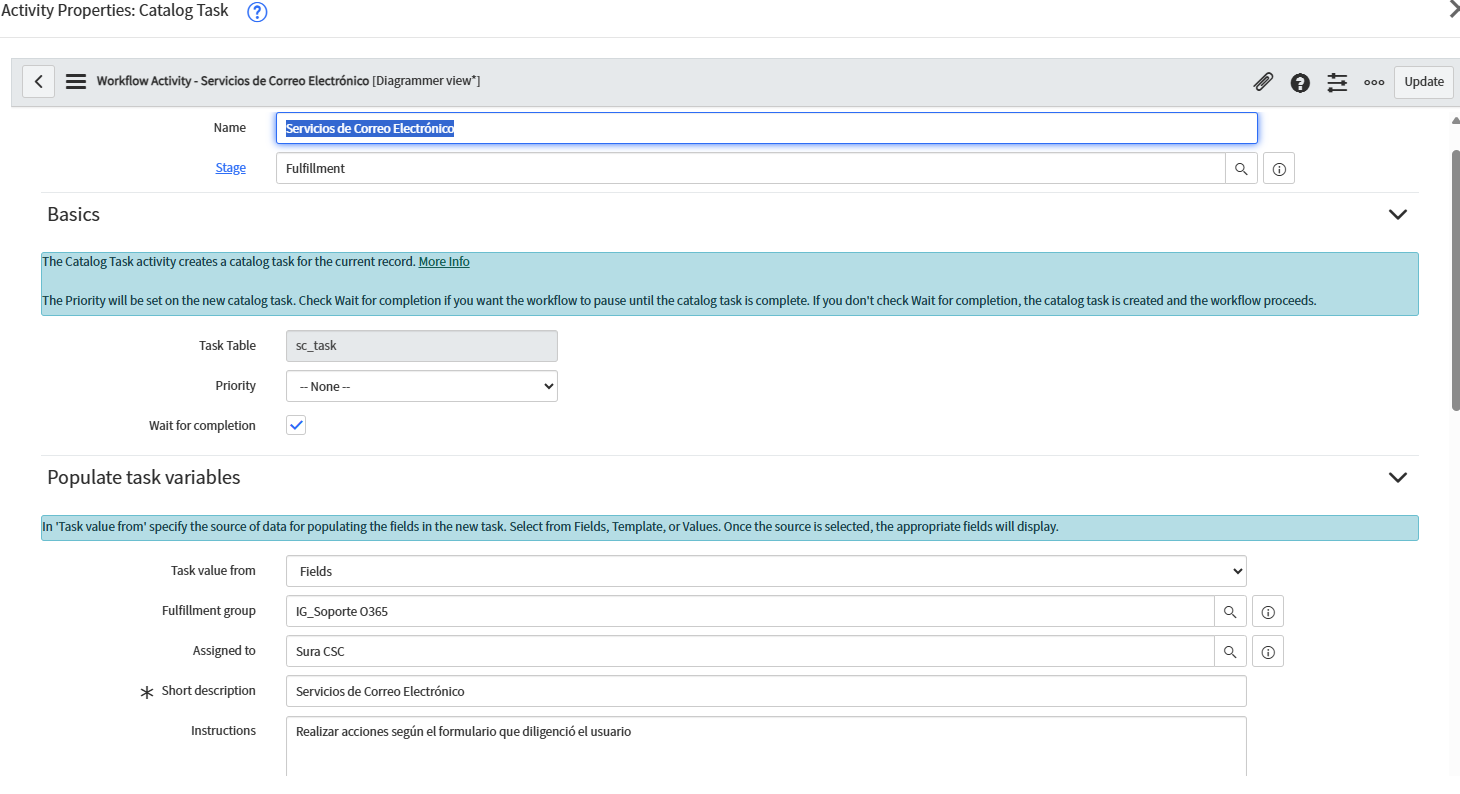Collapse the Basics section
The height and width of the screenshot is (794, 1460).
pyautogui.click(x=1397, y=214)
